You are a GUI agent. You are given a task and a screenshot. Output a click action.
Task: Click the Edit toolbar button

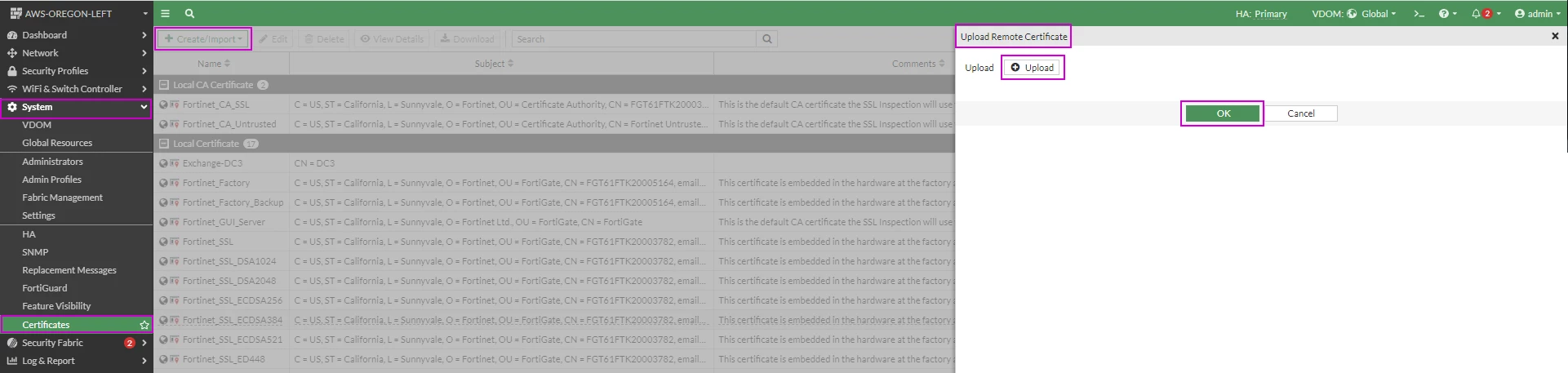click(x=273, y=38)
